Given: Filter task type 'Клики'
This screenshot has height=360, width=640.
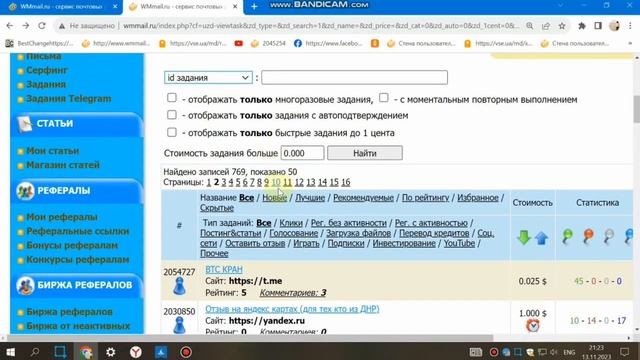Looking at the screenshot, I should coord(291,223).
